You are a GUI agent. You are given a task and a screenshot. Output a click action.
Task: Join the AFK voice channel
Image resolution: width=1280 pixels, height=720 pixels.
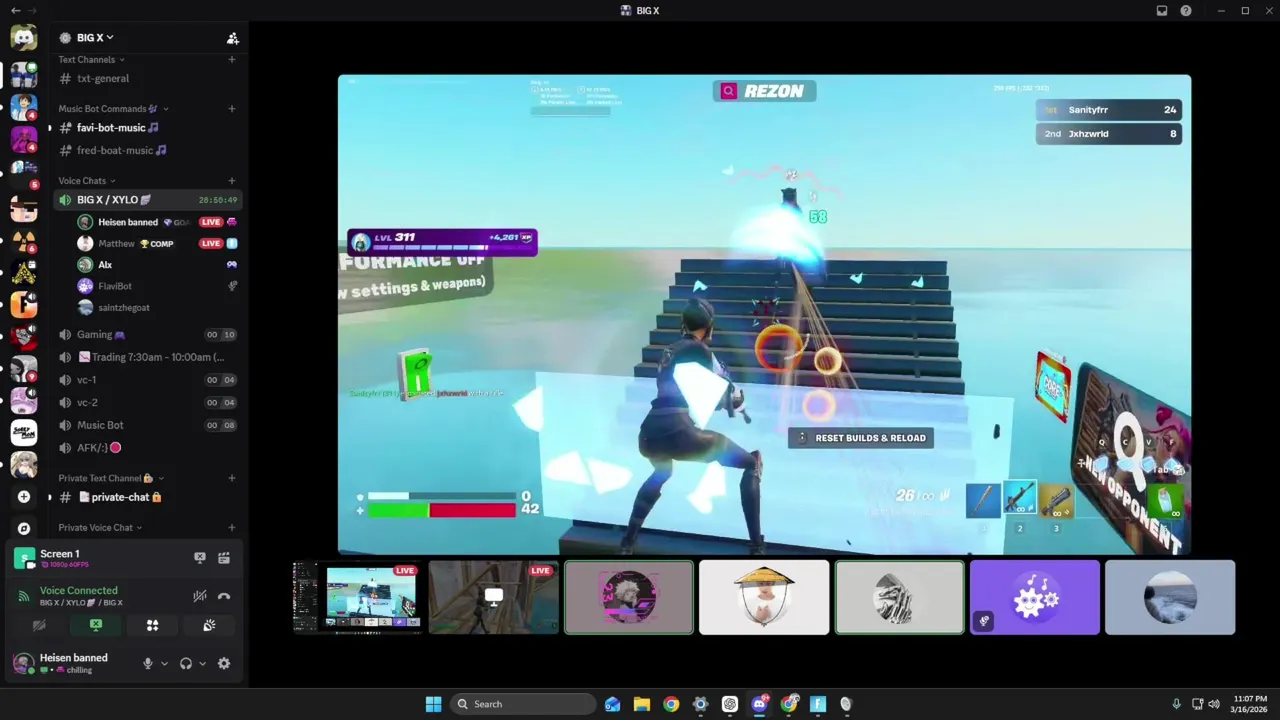coord(148,447)
